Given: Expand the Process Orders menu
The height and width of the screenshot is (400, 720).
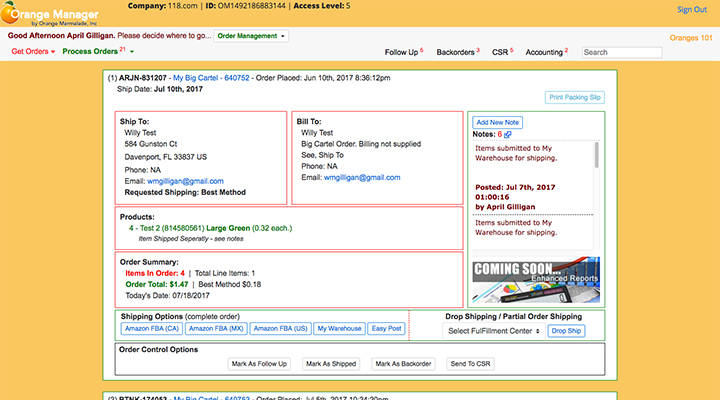Looking at the screenshot, I should (97, 52).
